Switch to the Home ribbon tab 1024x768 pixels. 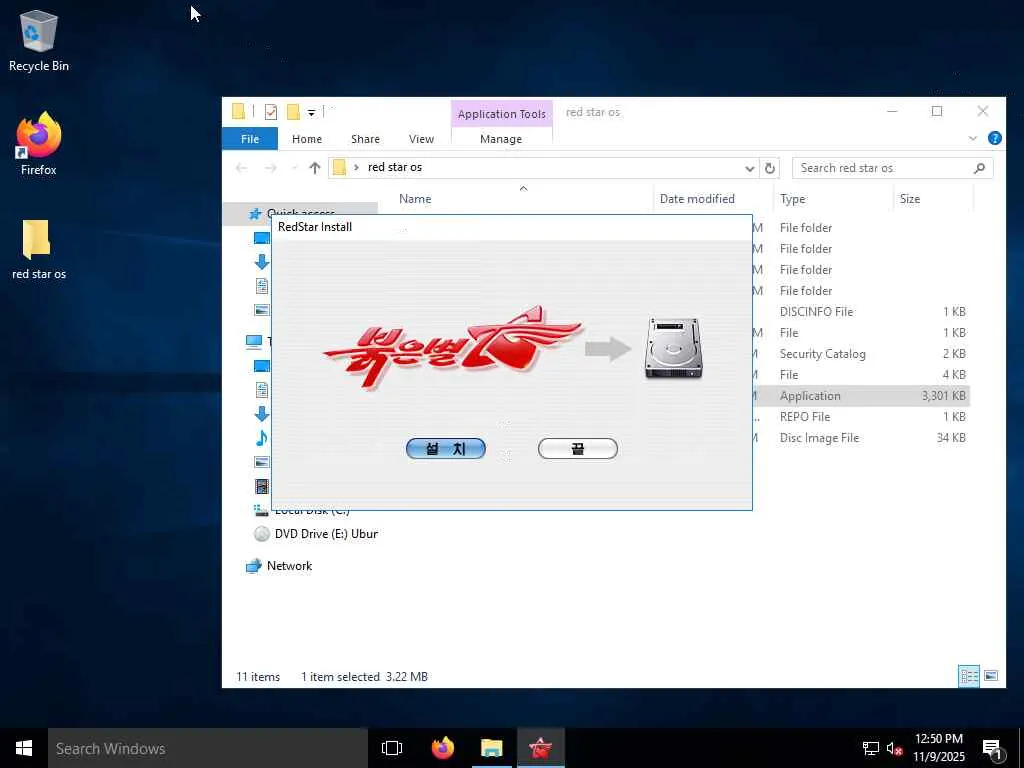(x=307, y=138)
